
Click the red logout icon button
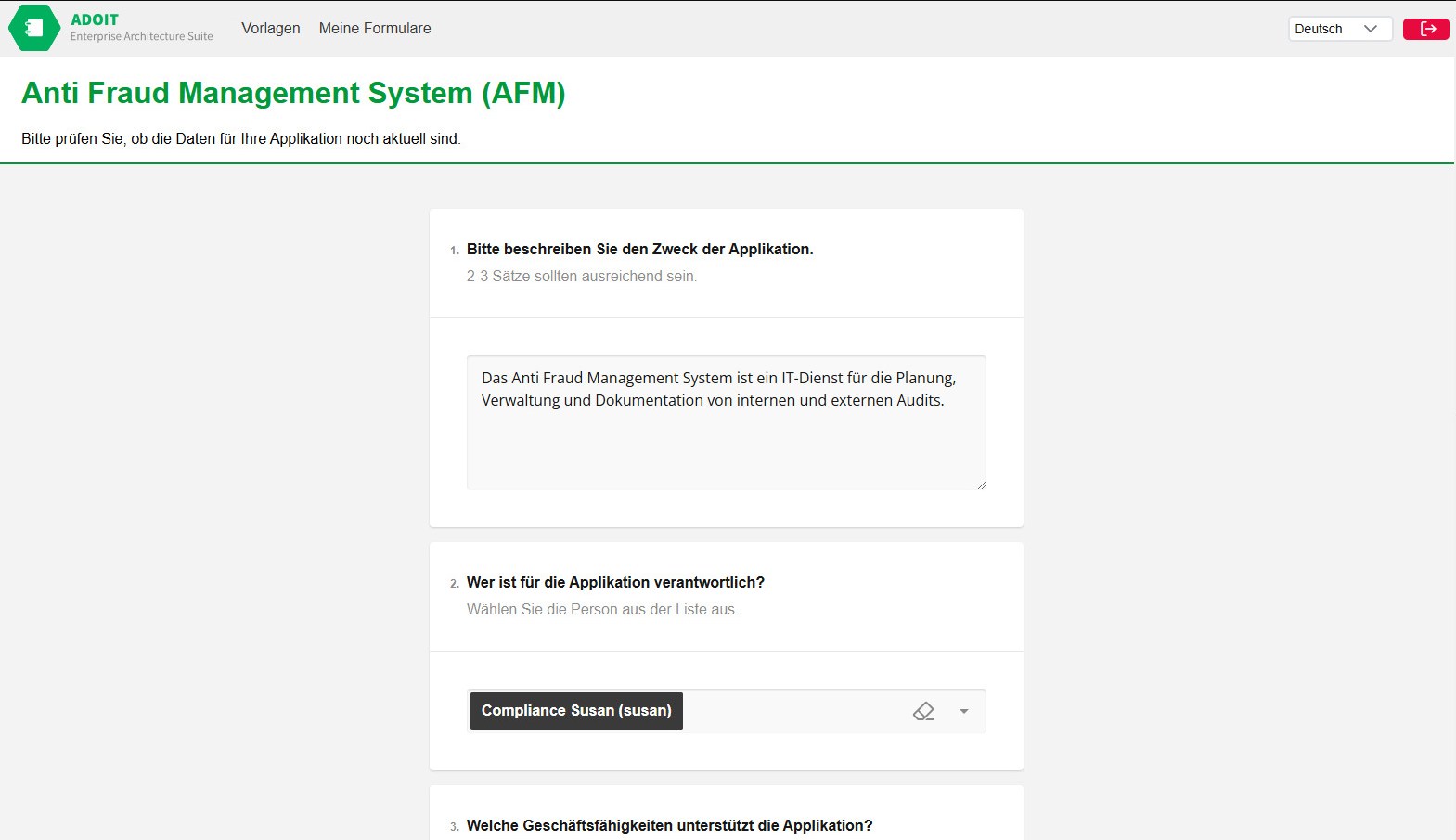1426,29
